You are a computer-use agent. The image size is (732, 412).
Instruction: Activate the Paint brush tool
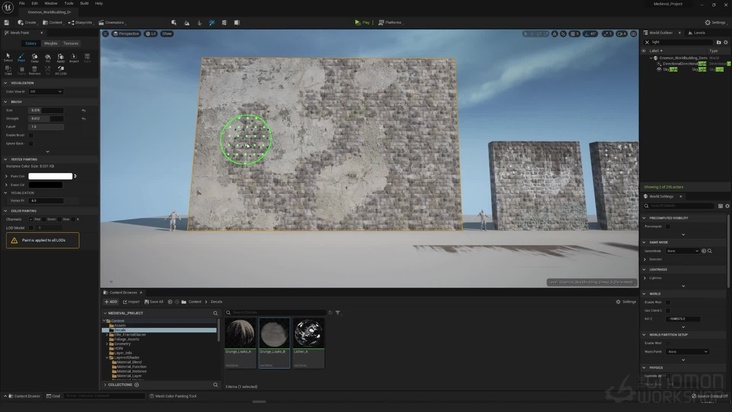pyautogui.click(x=21, y=57)
